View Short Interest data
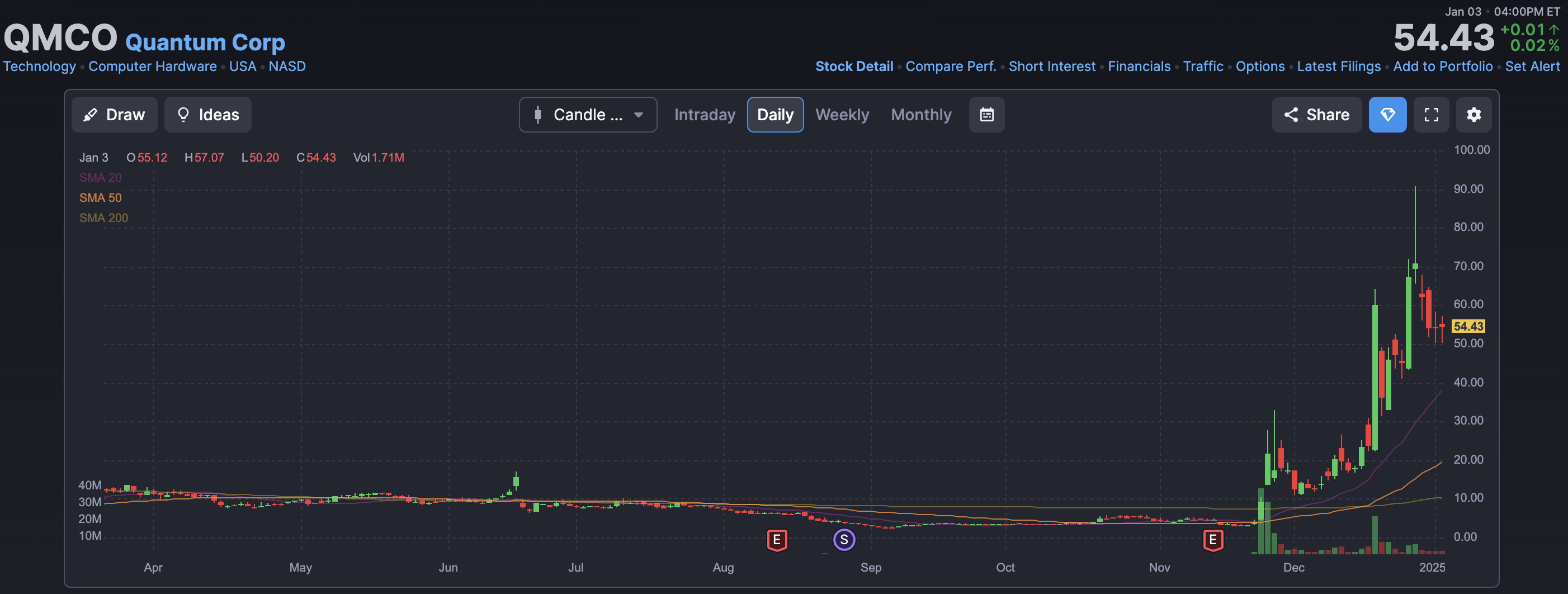Viewport: 1568px width, 594px height. (x=1051, y=67)
